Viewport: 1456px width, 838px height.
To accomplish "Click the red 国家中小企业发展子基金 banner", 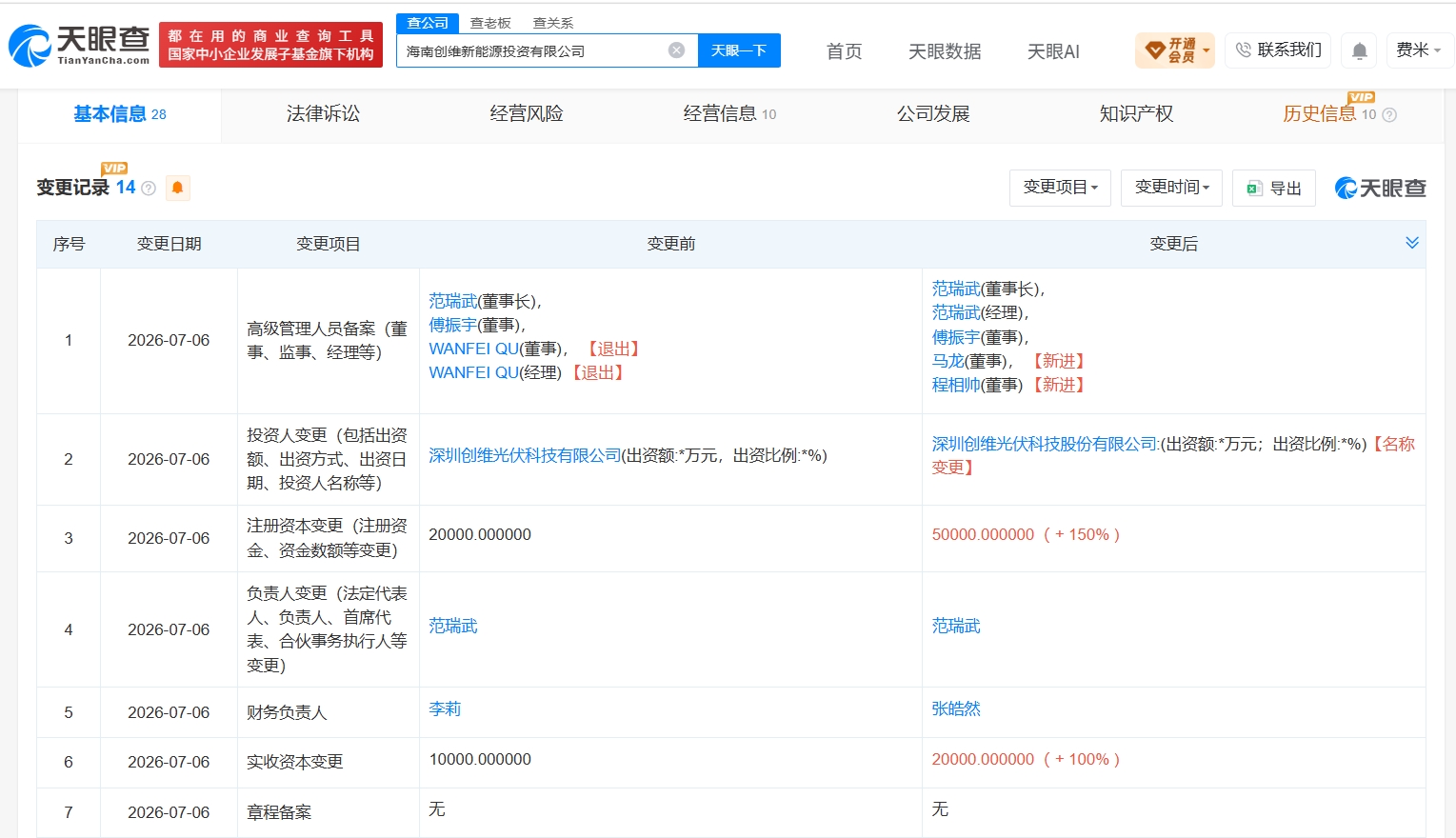I will point(270,45).
